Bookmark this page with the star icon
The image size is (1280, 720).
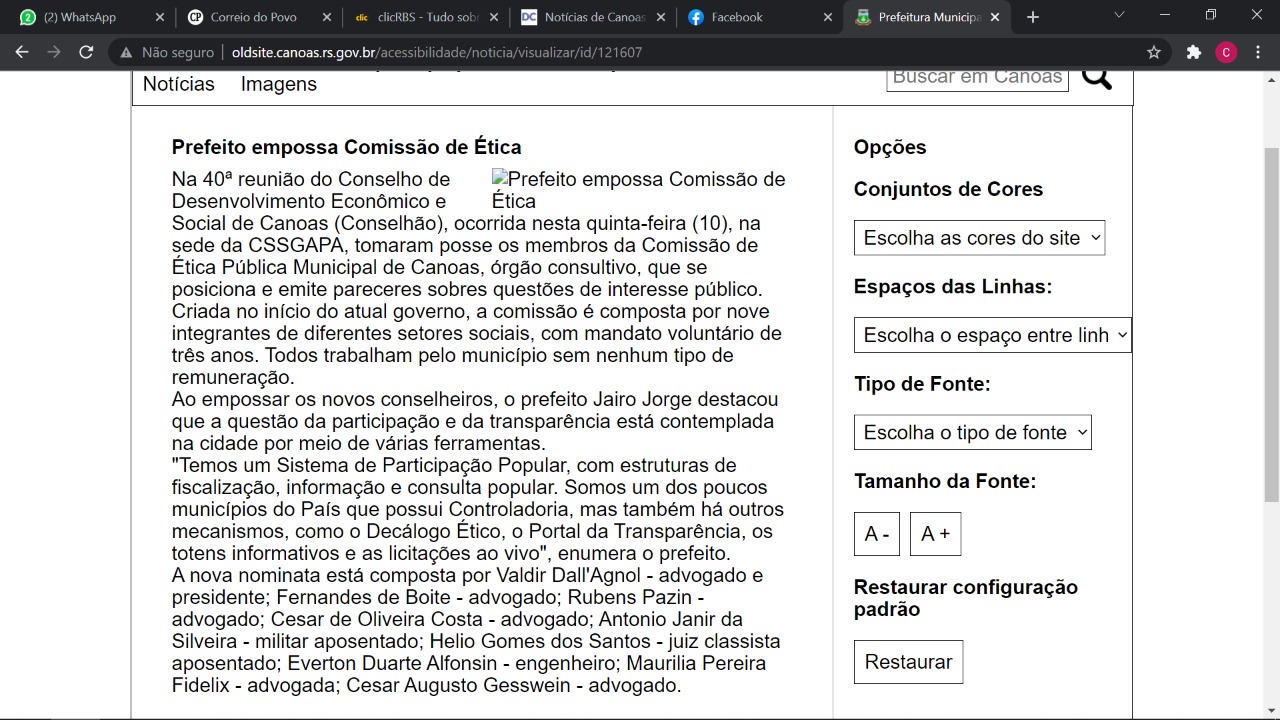pyautogui.click(x=1154, y=52)
